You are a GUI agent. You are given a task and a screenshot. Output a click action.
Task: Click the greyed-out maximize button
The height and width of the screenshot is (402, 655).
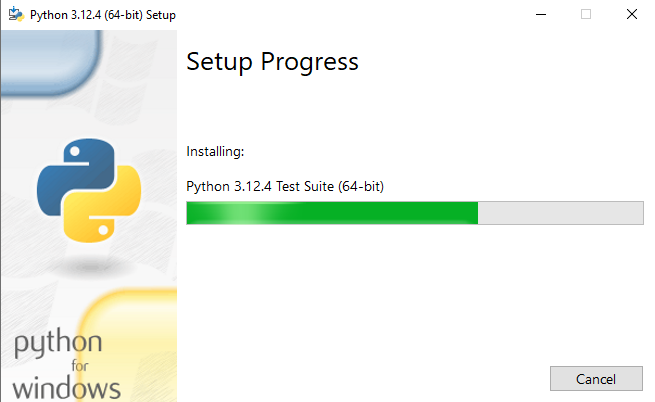coord(586,15)
